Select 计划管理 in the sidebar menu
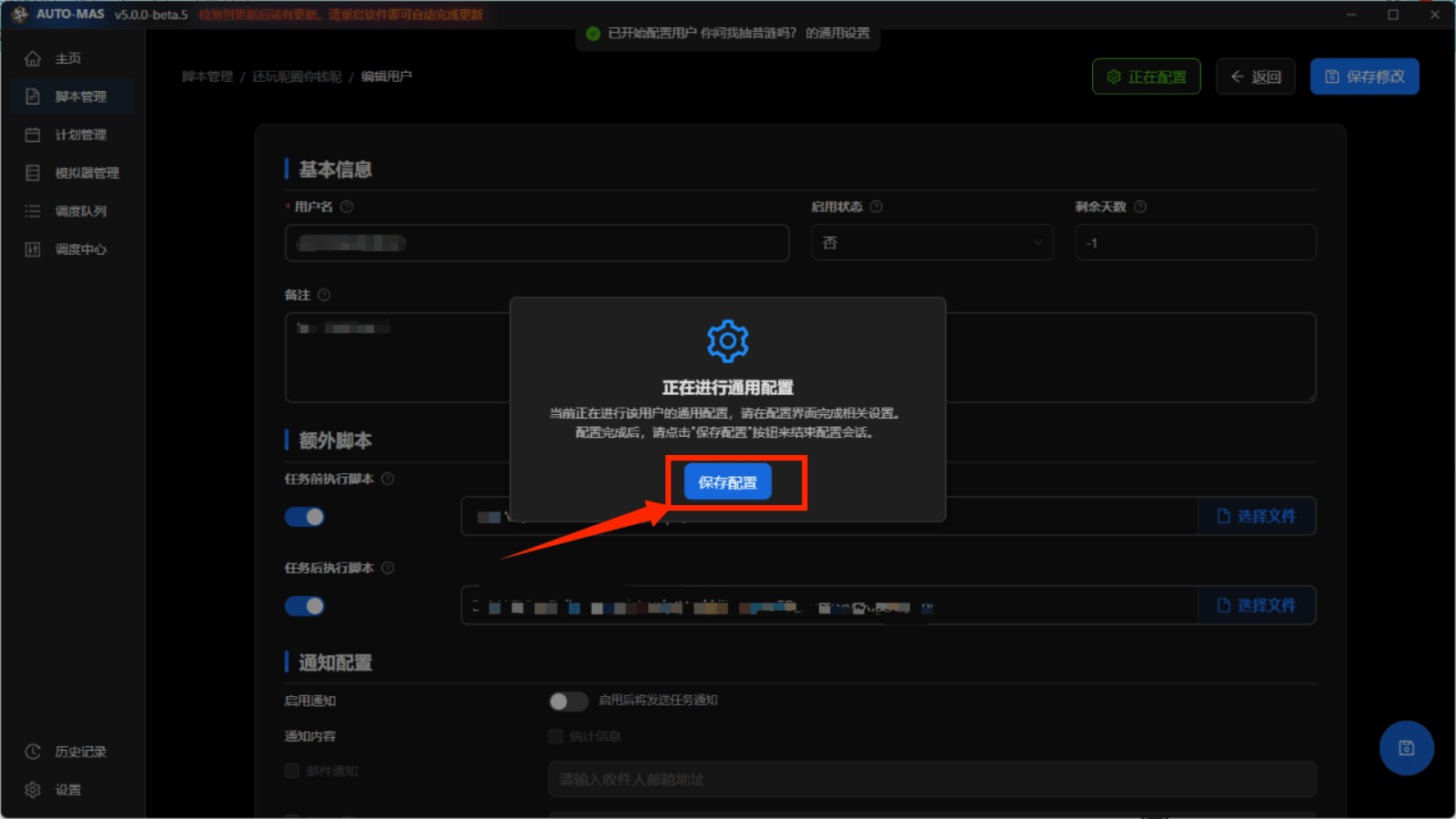Image resolution: width=1456 pixels, height=819 pixels. pyautogui.click(x=33, y=134)
